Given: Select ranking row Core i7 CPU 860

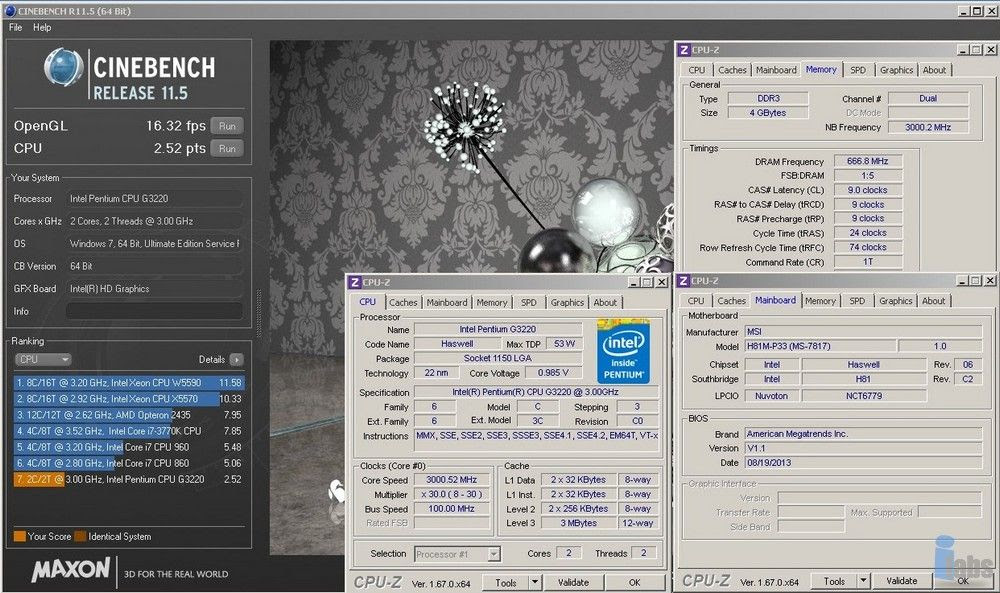Looking at the screenshot, I should coord(129,463).
